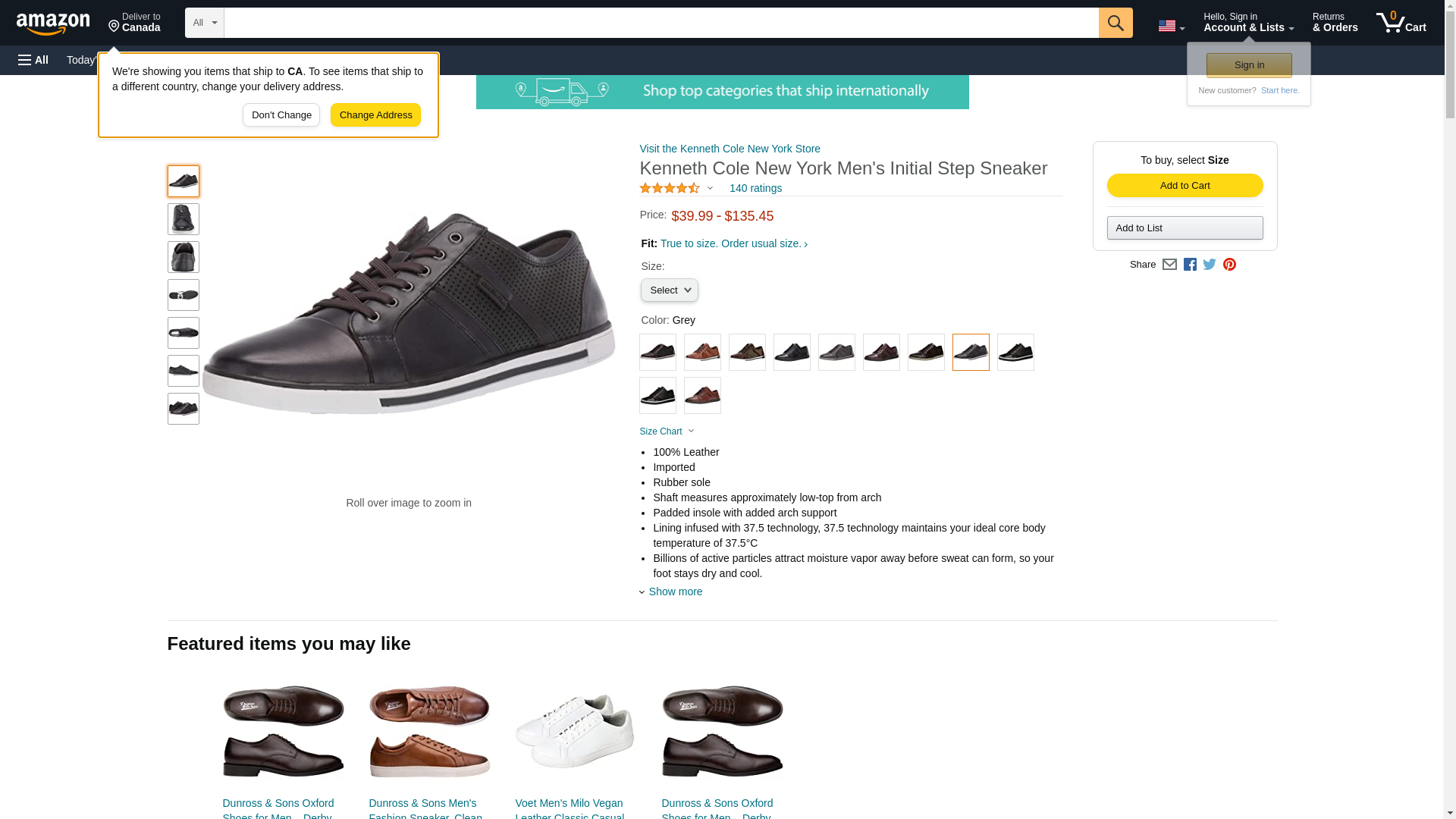Click the Change Address button
This screenshot has width=1456, height=819.
(375, 115)
